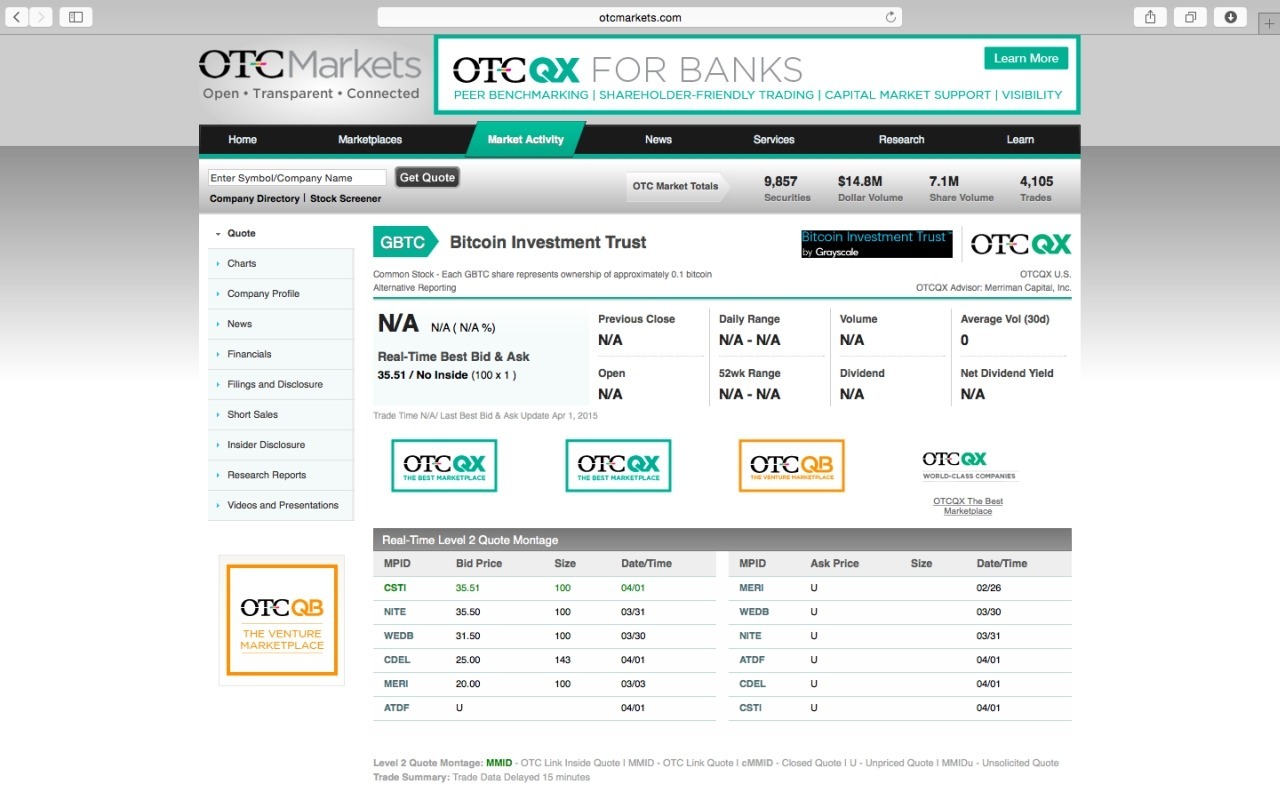Click the ATDF bid MPID
Viewport: 1280px width, 800px height.
(x=397, y=708)
